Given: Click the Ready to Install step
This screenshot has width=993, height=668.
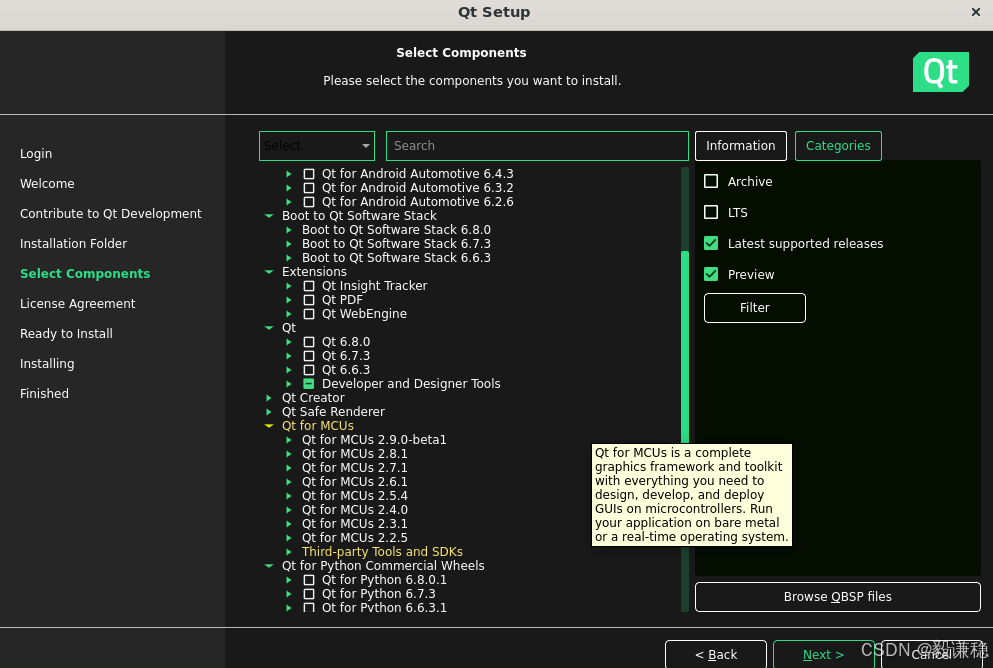Looking at the screenshot, I should click(66, 334).
